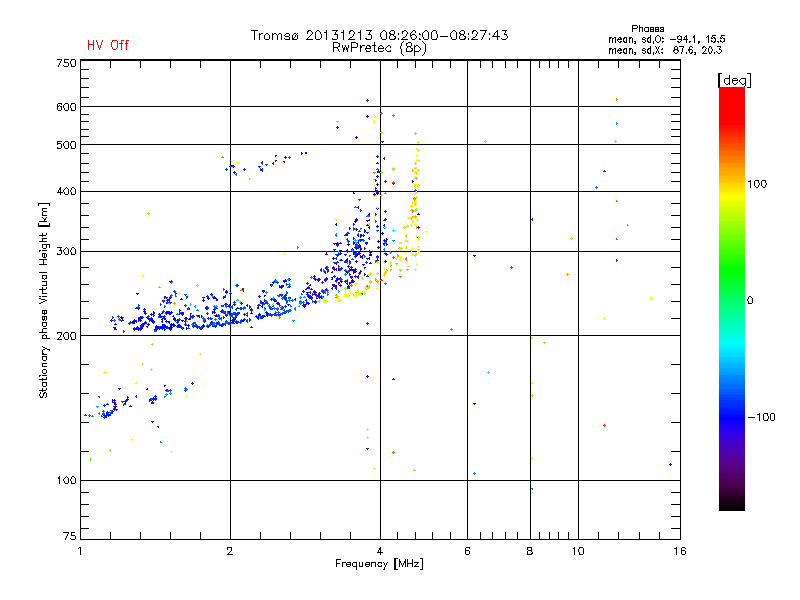Click the plot title 'Tromsø 20131213 08:26:00-08:27:43'

click(x=380, y=35)
